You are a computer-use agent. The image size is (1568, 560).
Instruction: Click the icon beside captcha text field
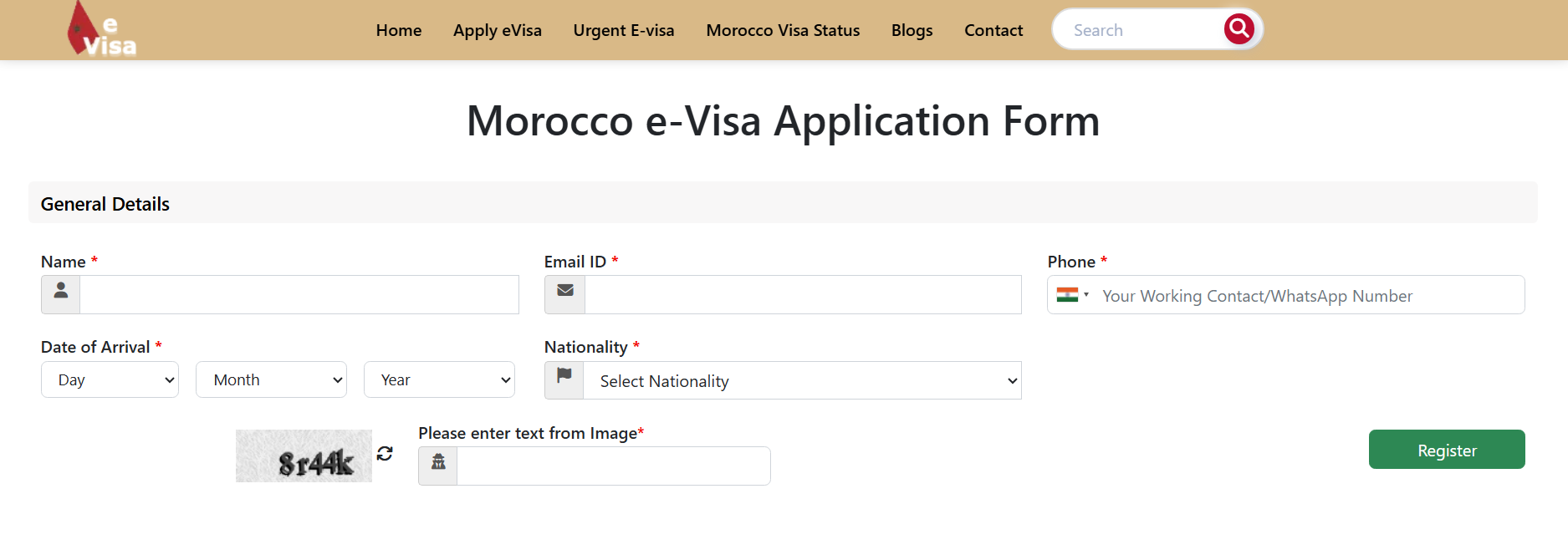pos(438,466)
